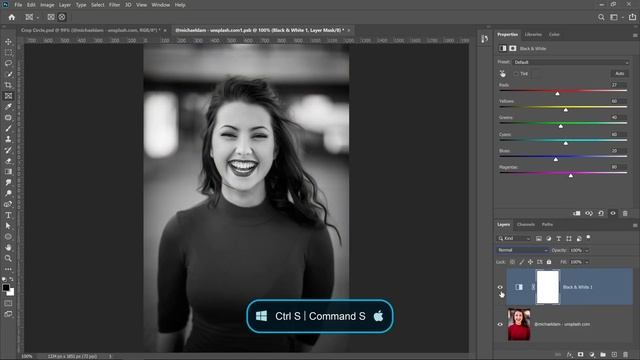This screenshot has height=360, width=640.
Task: Toggle lock all padlock icon
Action: tap(549, 262)
